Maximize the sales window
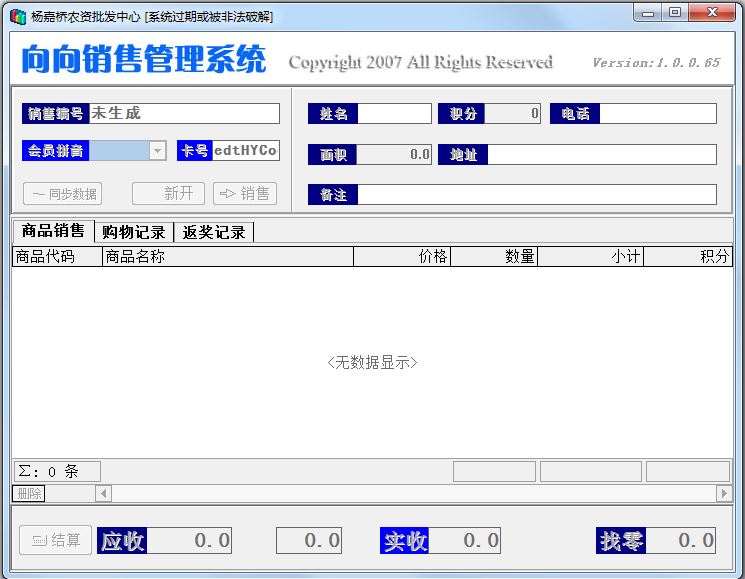745x579 pixels. (x=675, y=12)
